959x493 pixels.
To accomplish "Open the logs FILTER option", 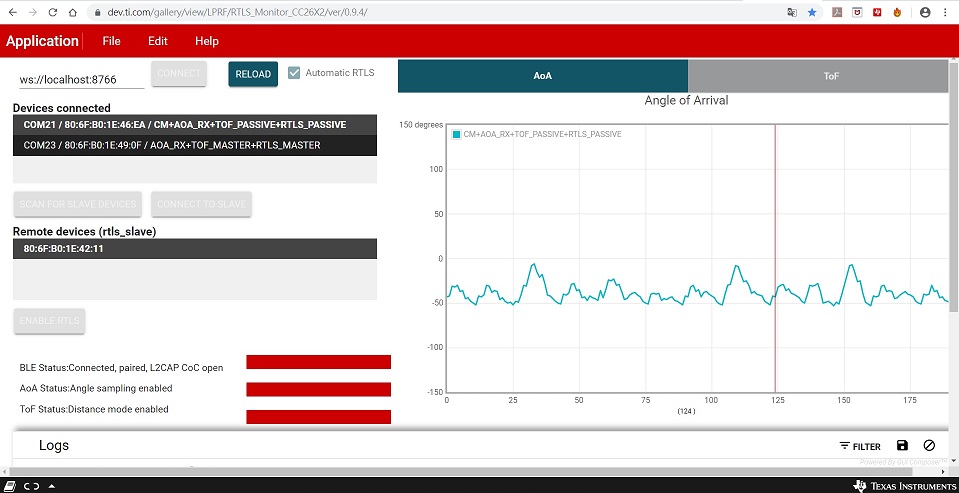I will 860,447.
